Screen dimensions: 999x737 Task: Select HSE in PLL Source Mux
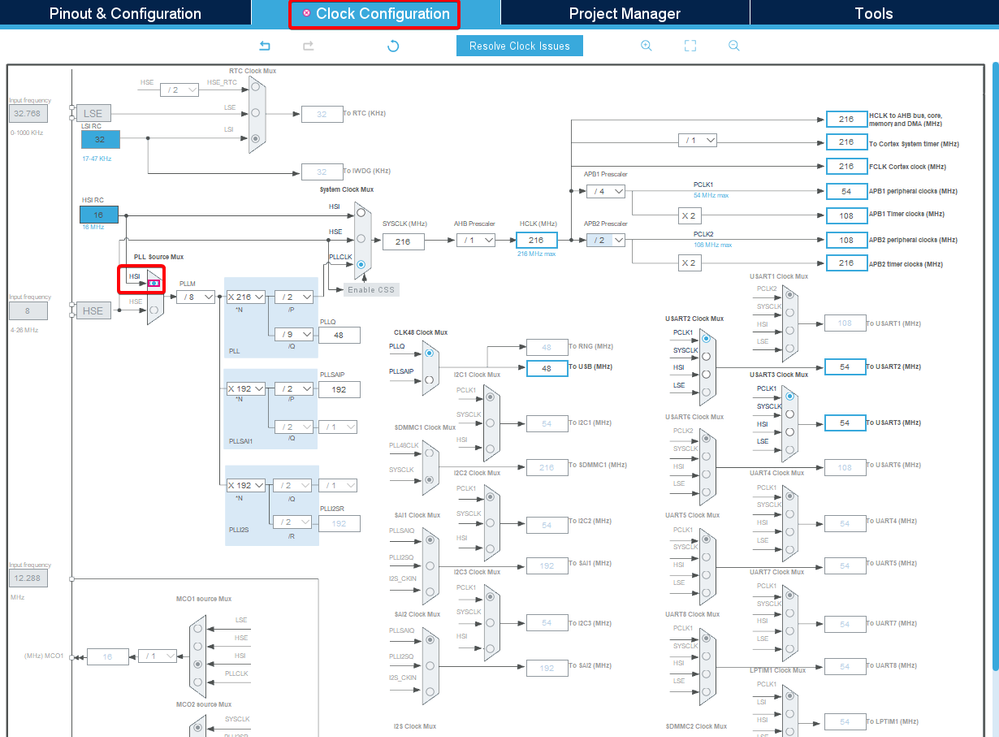click(x=154, y=310)
